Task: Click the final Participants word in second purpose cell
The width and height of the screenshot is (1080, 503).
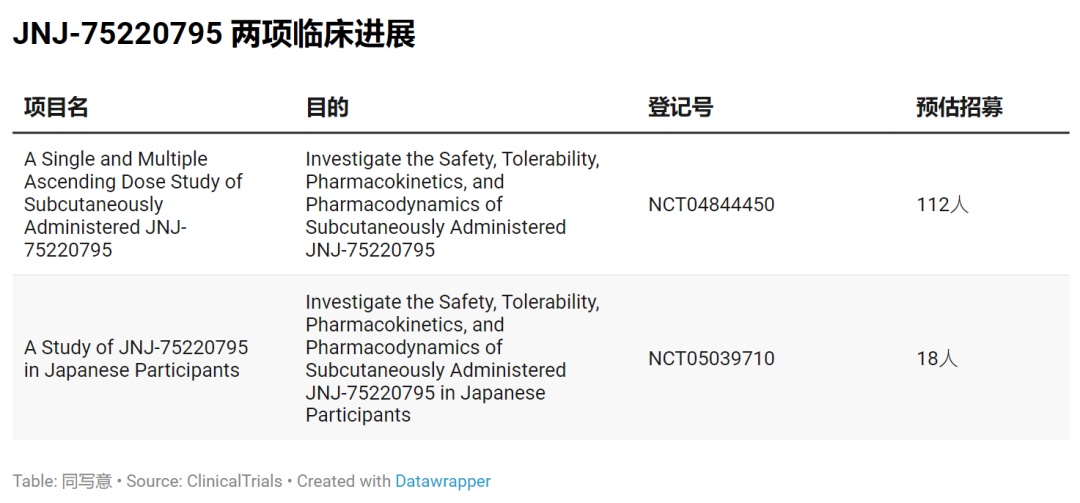Action: [358, 415]
